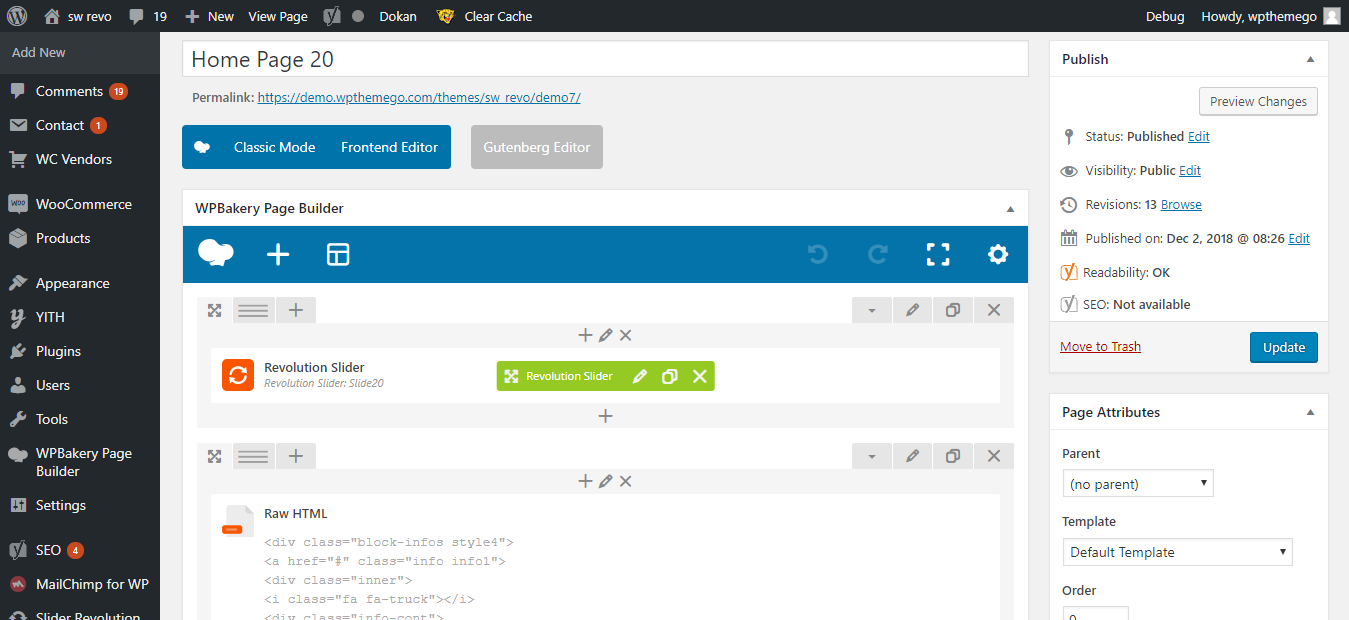Change column layout of Revolution Slider row
1349x620 pixels.
(x=253, y=310)
